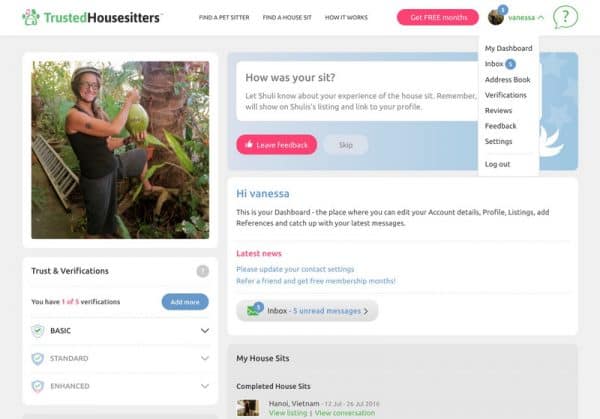
Task: Collapse the vanessa account dropdown
Action: pos(526,18)
